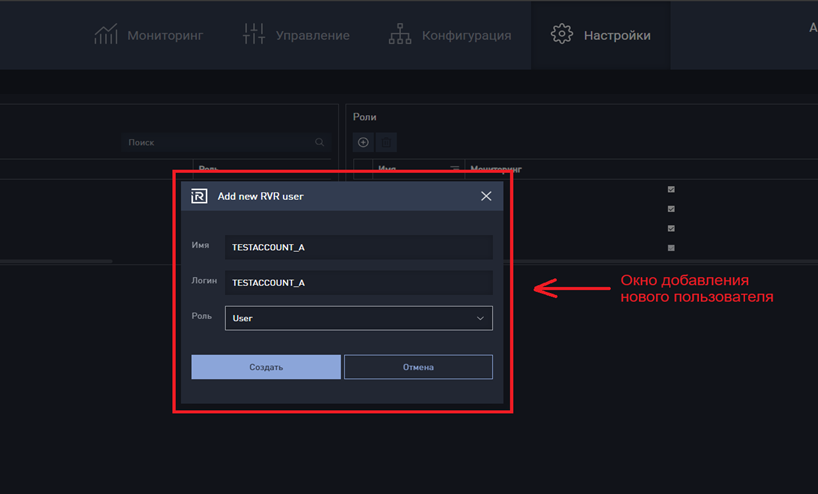Screen dimensions: 818x494
Task: Click the Создать button
Action: [266, 367]
